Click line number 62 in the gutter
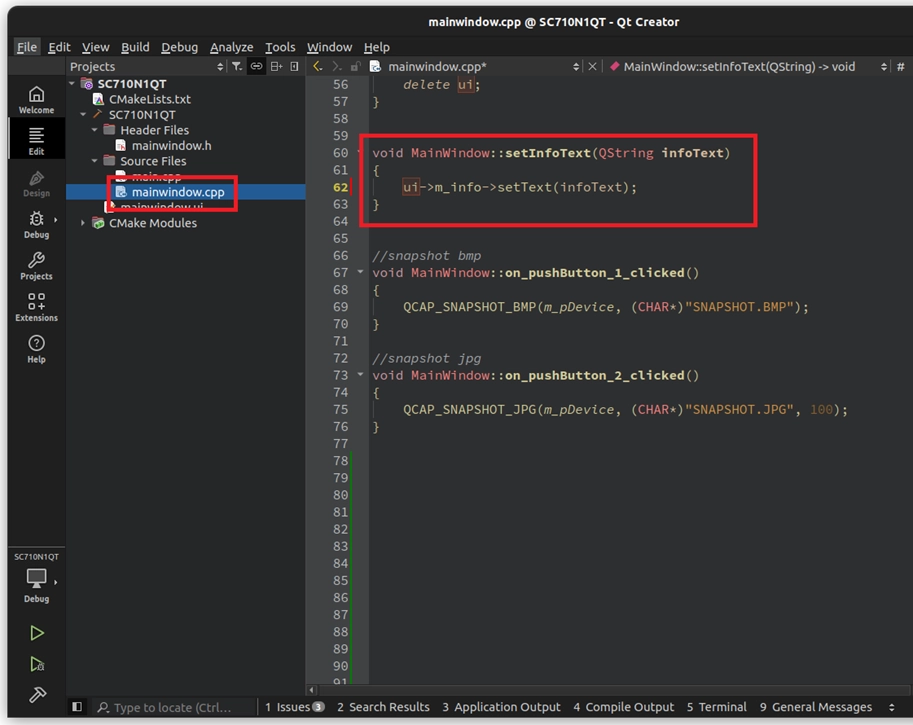 coord(340,187)
